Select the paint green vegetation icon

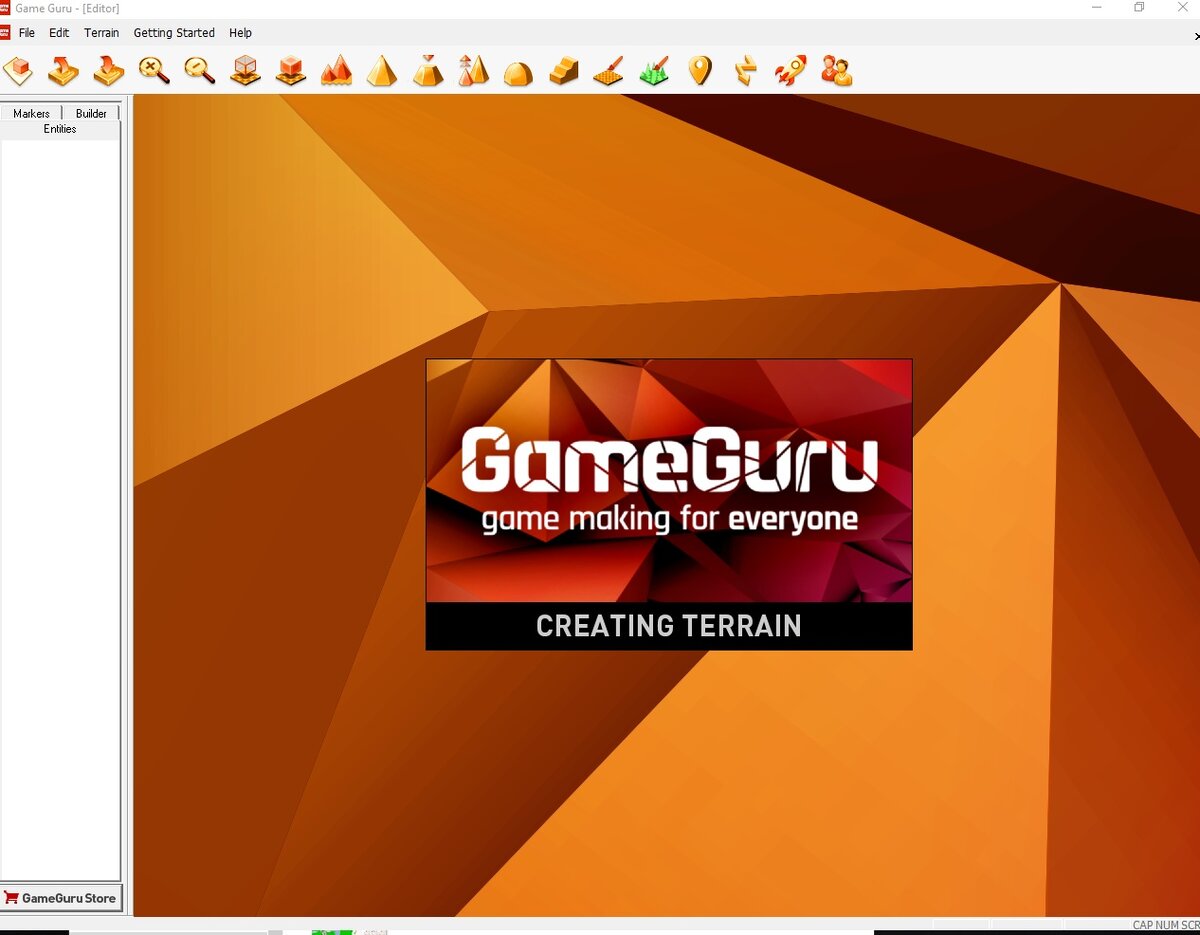pyautogui.click(x=654, y=71)
